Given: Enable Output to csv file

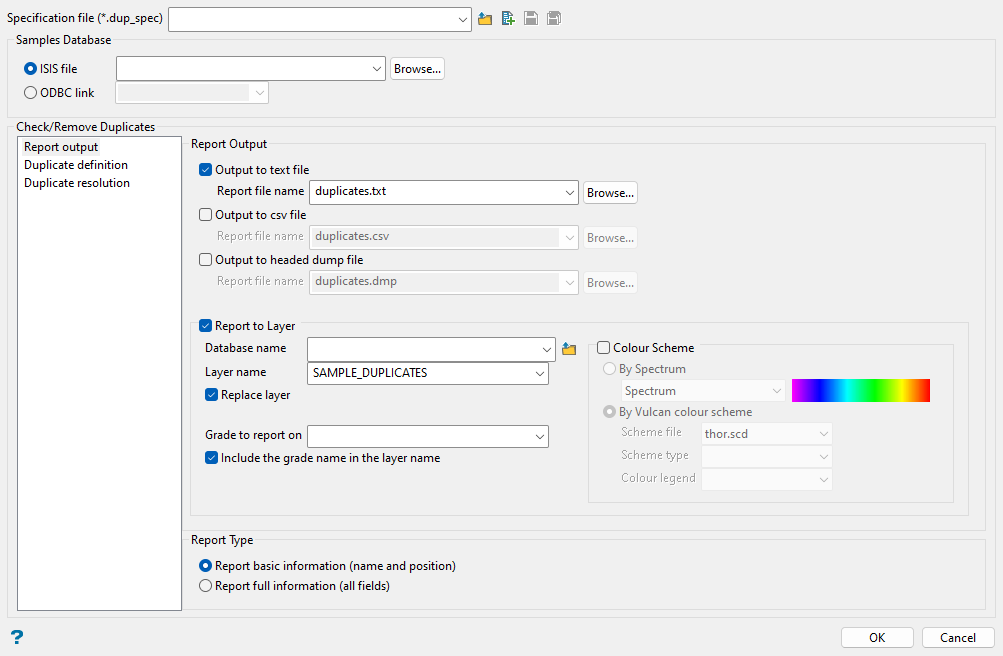Looking at the screenshot, I should click(x=206, y=214).
